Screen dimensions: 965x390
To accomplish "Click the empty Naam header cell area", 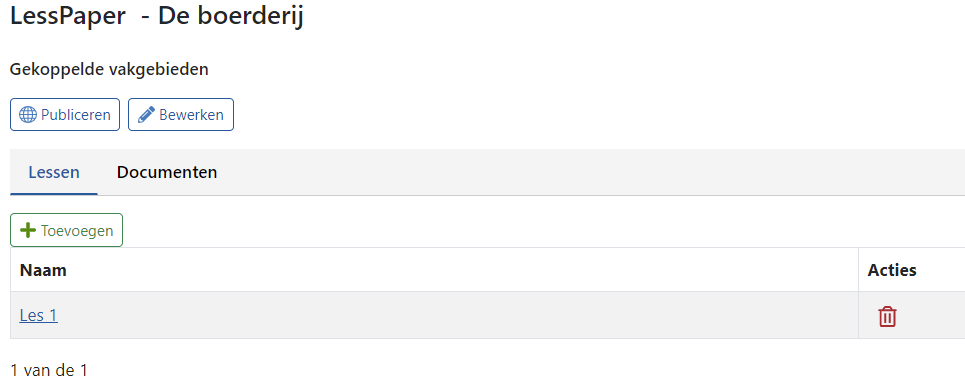I will coord(462,270).
